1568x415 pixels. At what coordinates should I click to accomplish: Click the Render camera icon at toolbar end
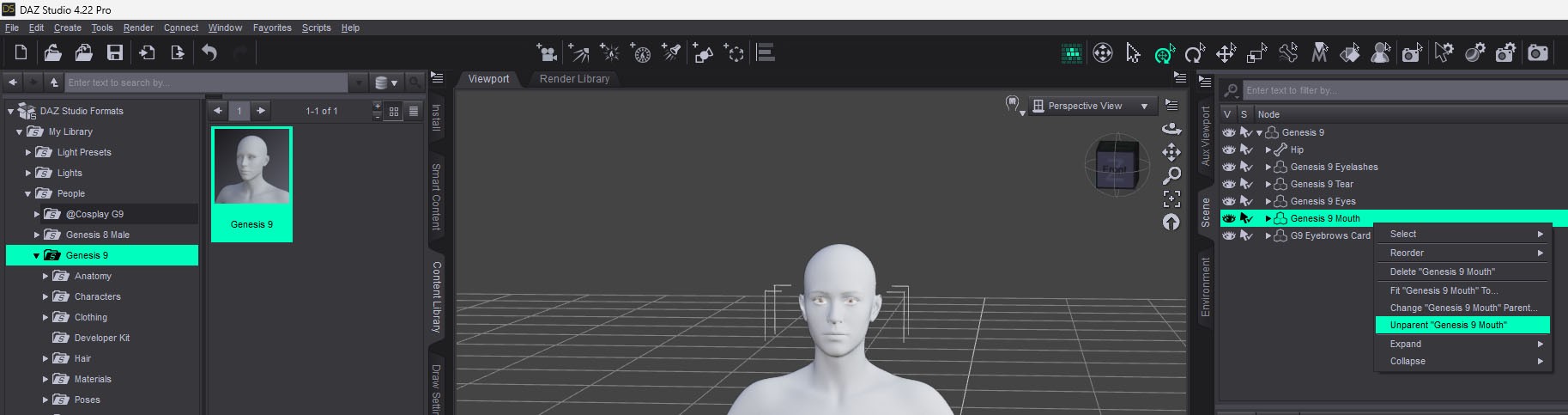click(x=1537, y=53)
